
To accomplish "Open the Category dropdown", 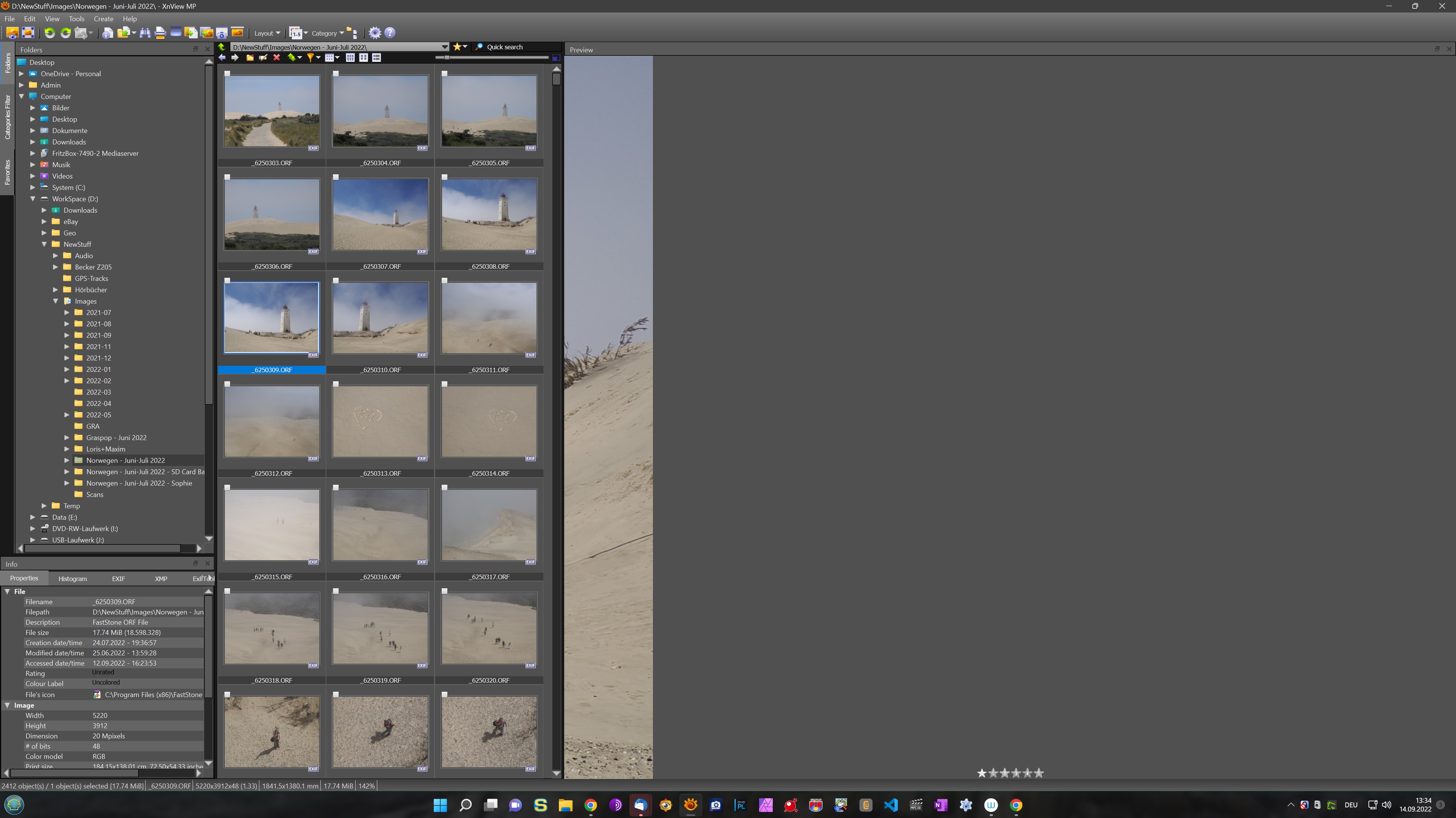I will click(328, 33).
